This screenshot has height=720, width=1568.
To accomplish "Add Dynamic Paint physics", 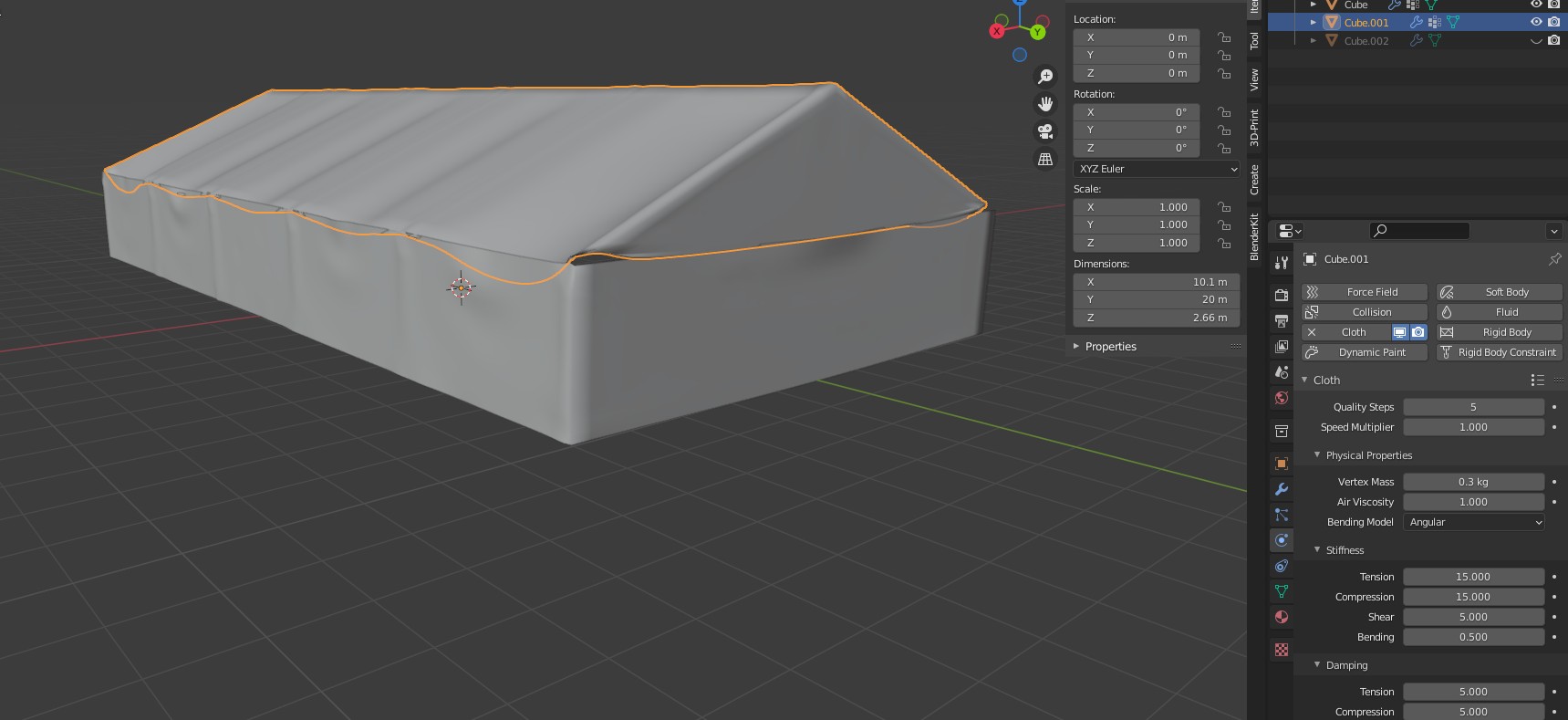I will pyautogui.click(x=1364, y=352).
